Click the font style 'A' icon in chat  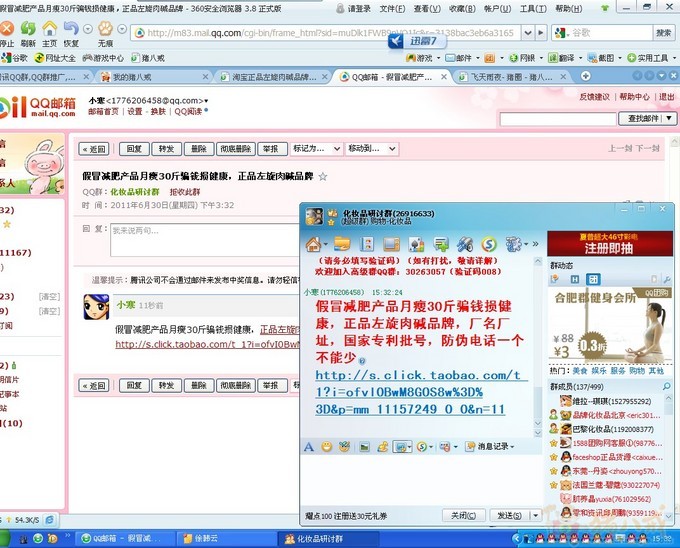[309, 446]
